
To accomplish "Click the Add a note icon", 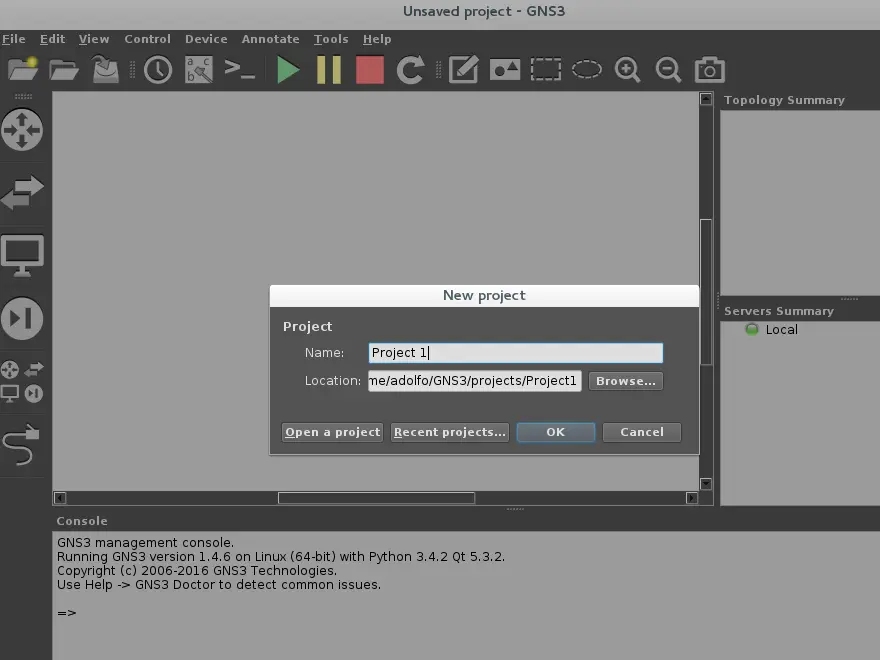I will coord(464,70).
